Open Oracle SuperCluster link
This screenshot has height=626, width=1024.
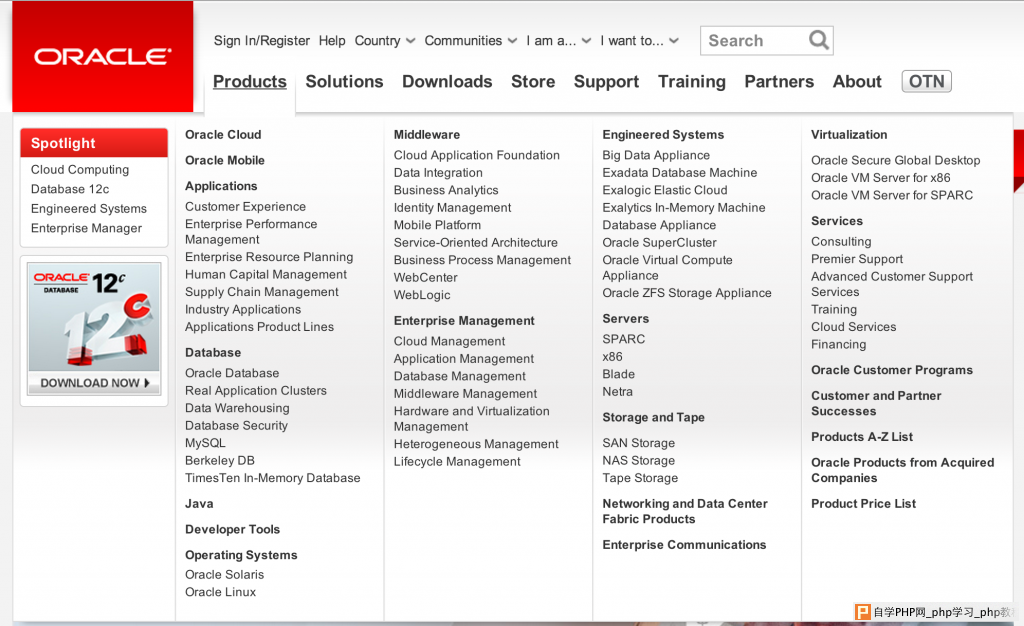point(659,243)
